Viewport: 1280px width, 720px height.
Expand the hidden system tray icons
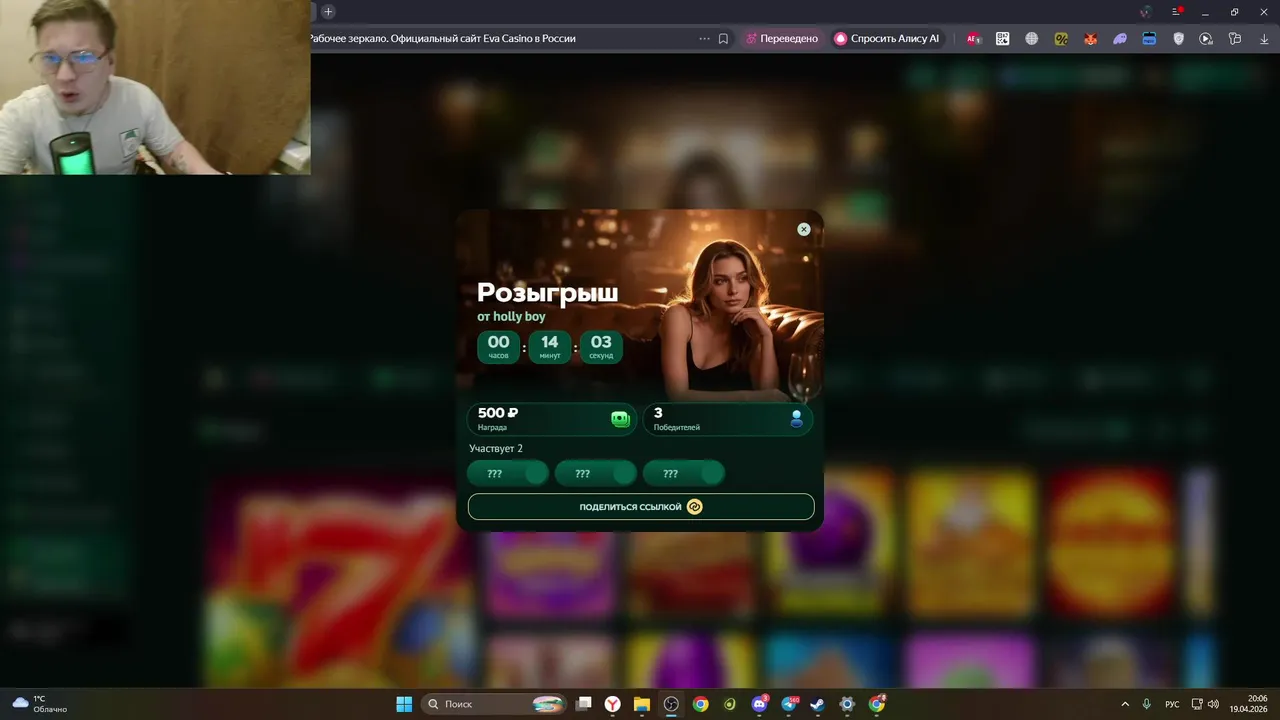tap(1125, 704)
